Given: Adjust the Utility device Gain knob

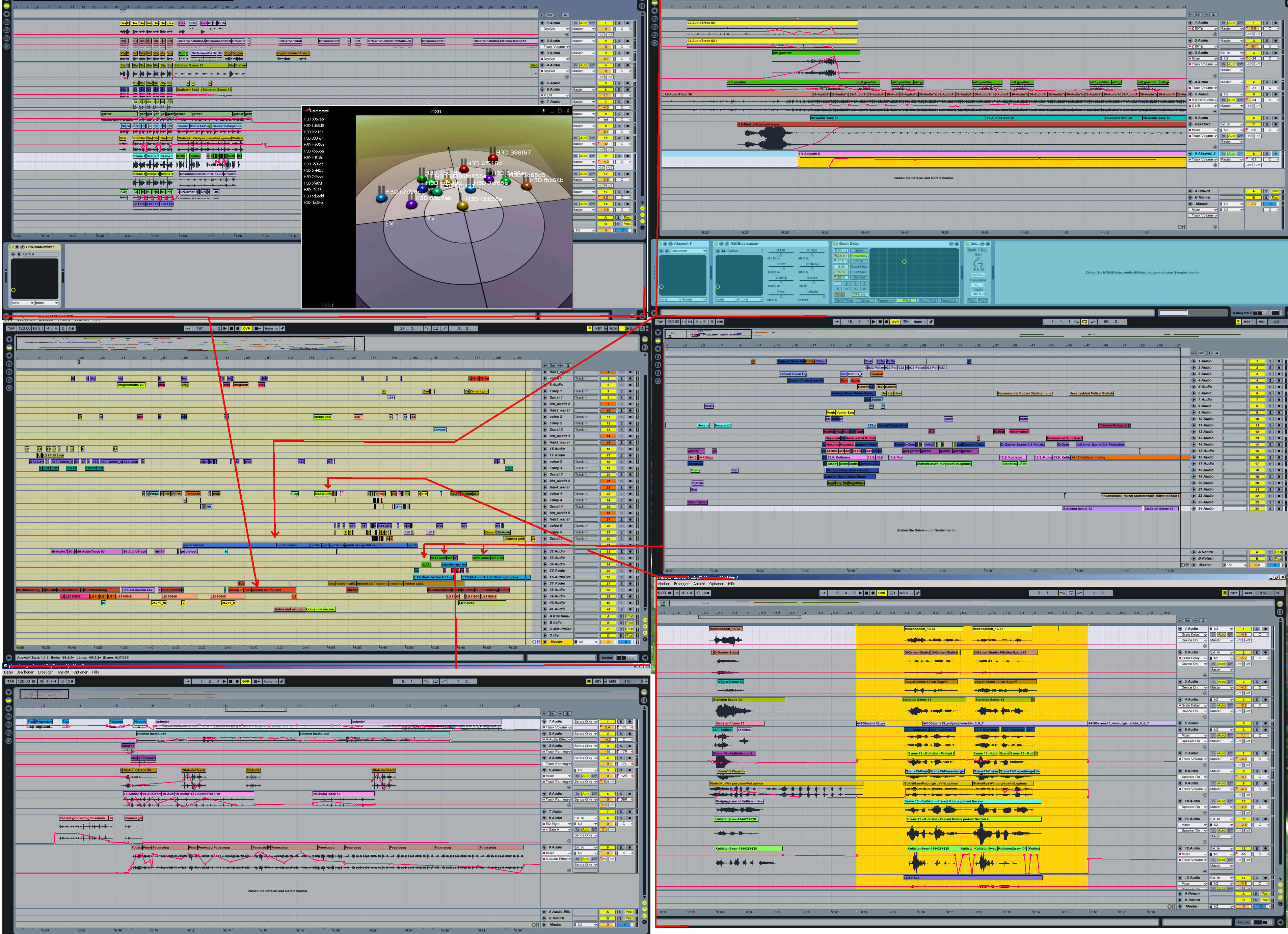Looking at the screenshot, I should [x=978, y=264].
